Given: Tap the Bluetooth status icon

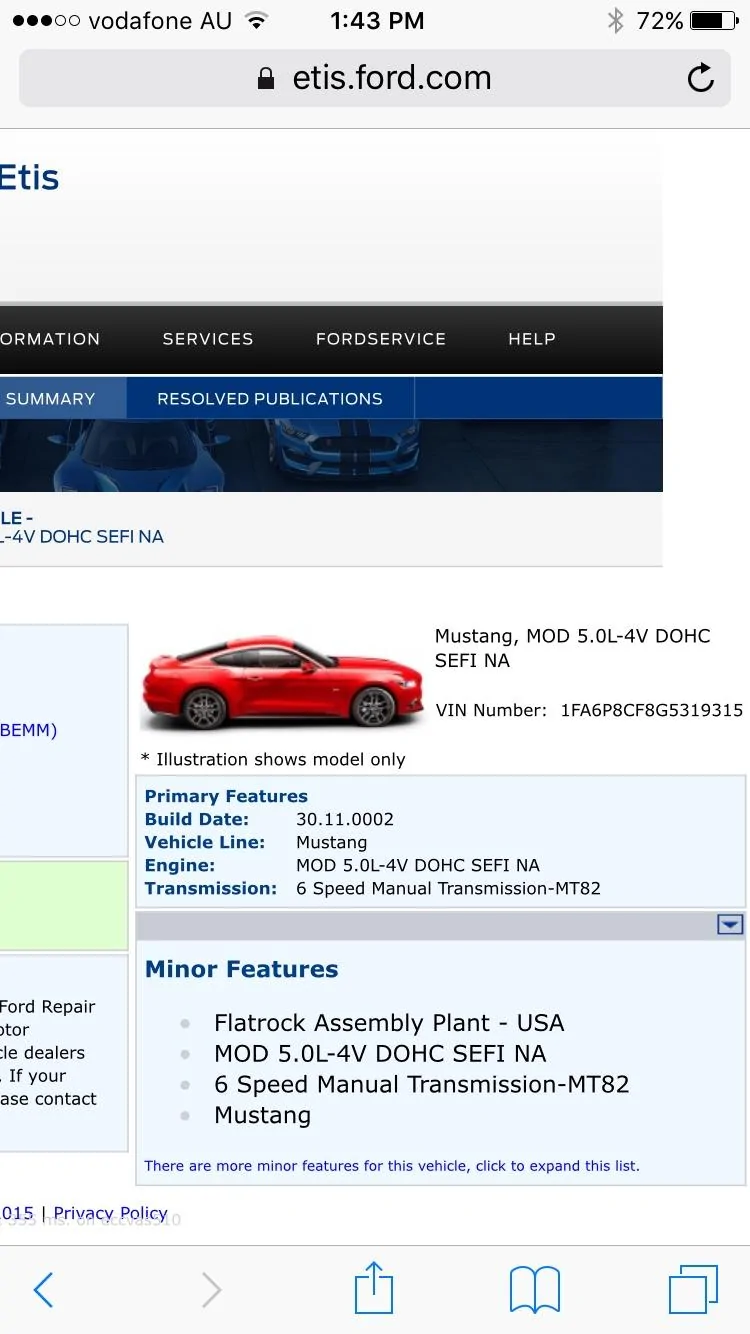Looking at the screenshot, I should (x=615, y=20).
